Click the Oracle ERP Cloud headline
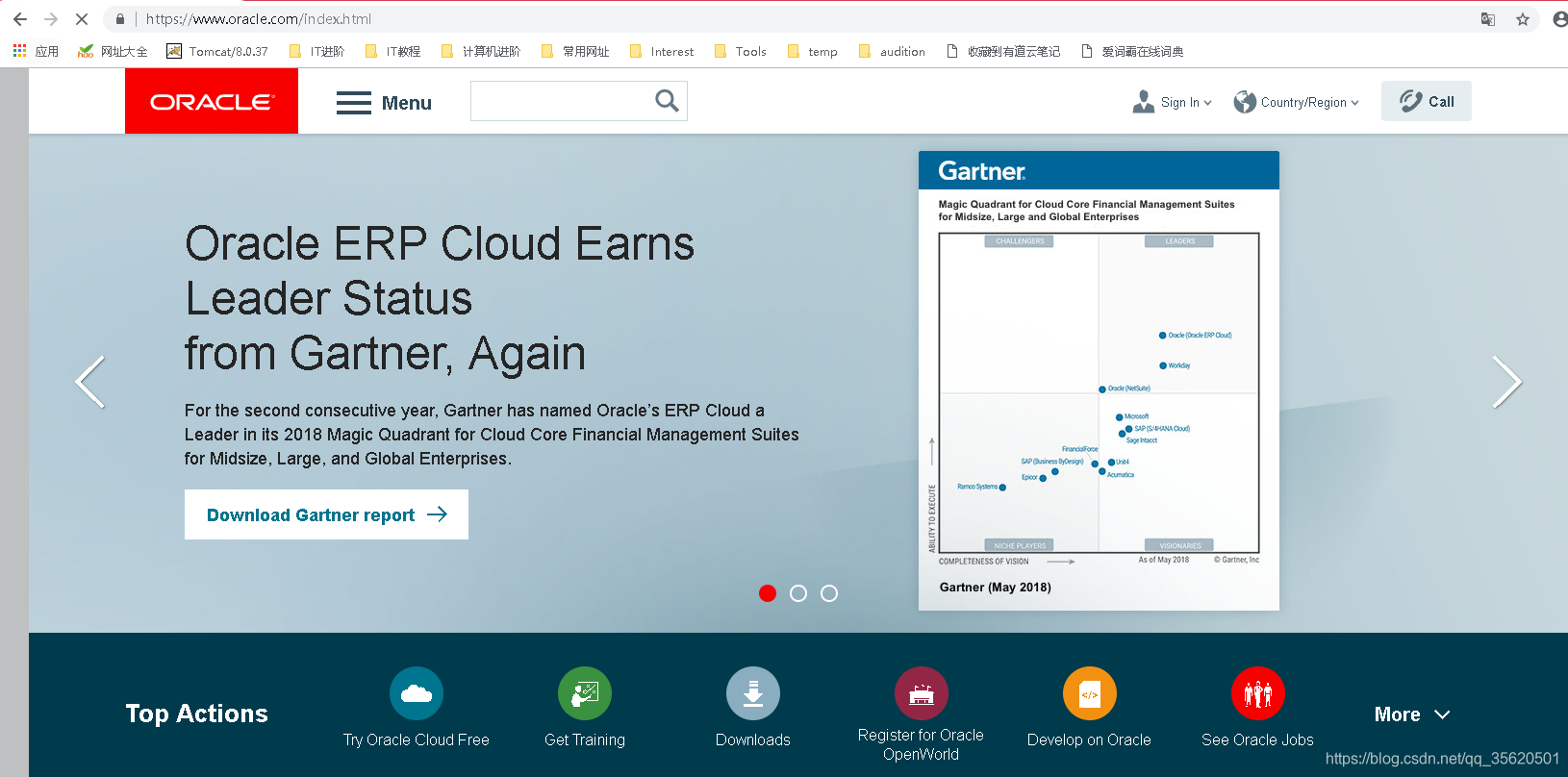 point(440,298)
